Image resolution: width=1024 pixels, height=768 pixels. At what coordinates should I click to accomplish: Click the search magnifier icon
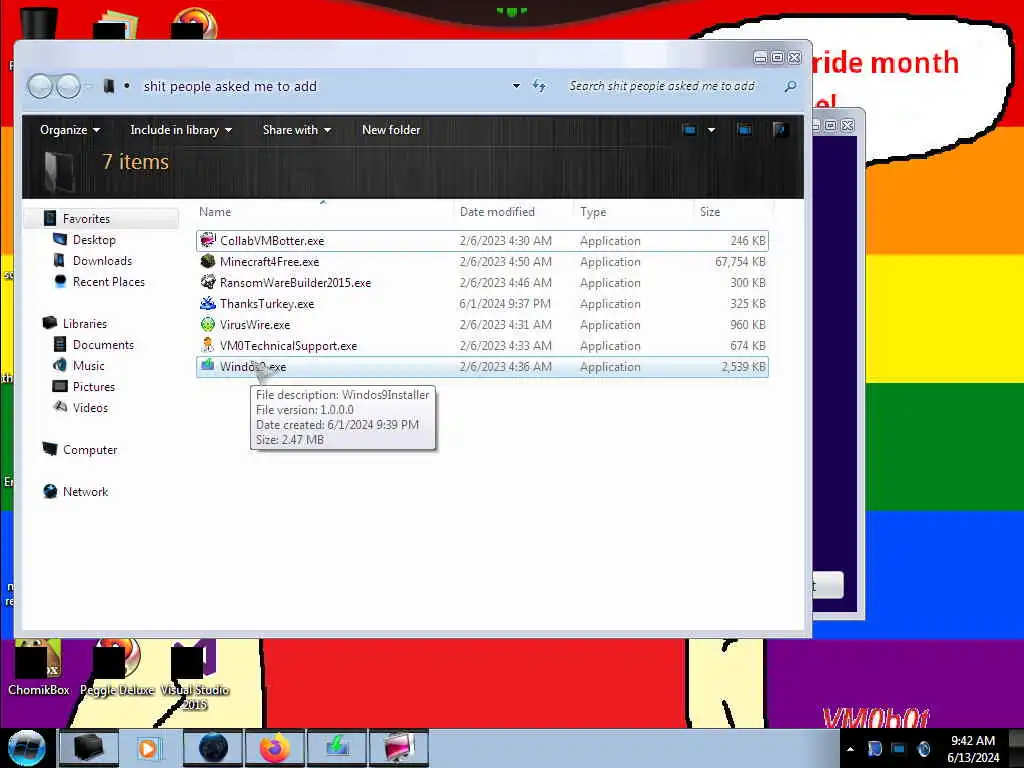[790, 86]
